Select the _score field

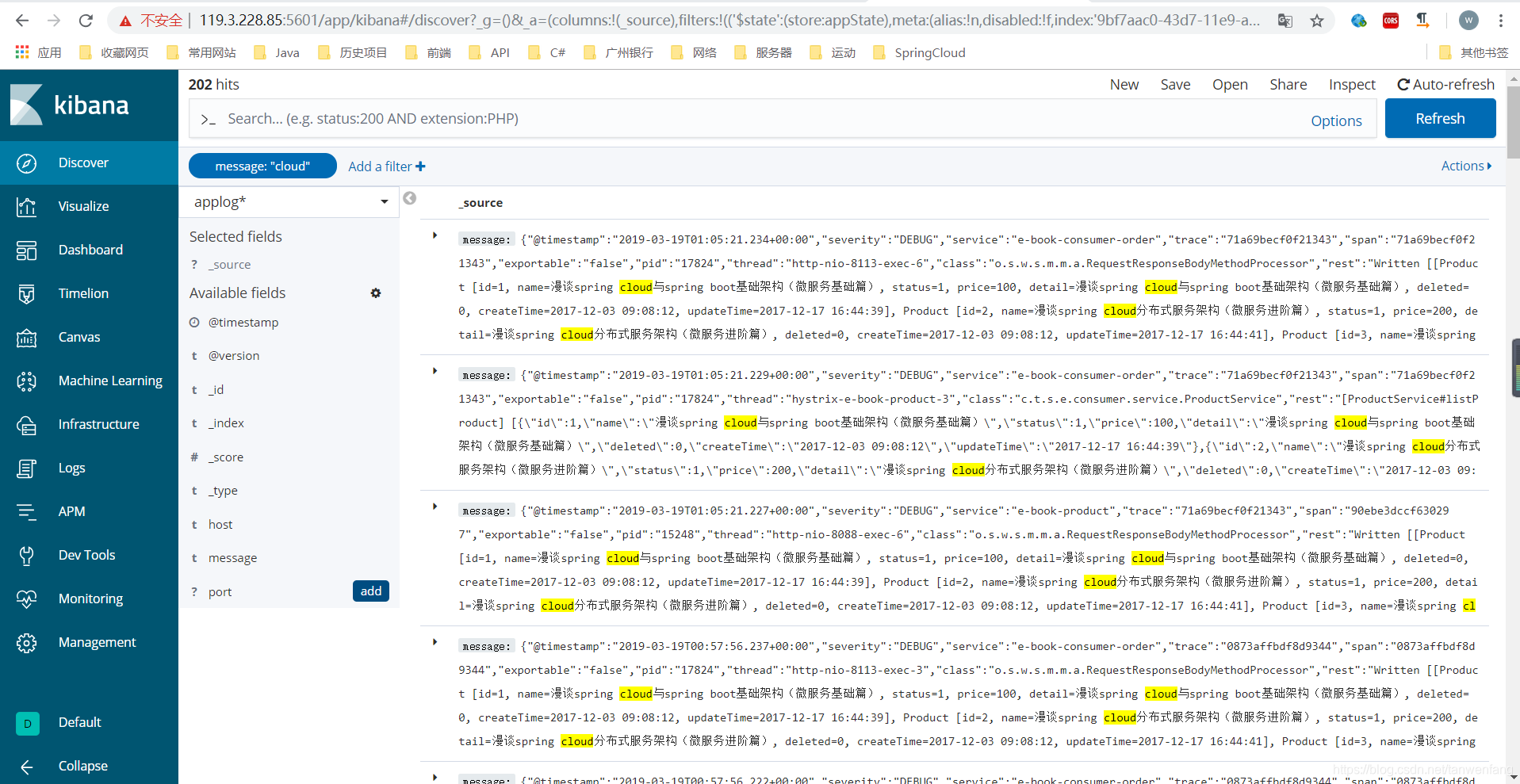226,457
